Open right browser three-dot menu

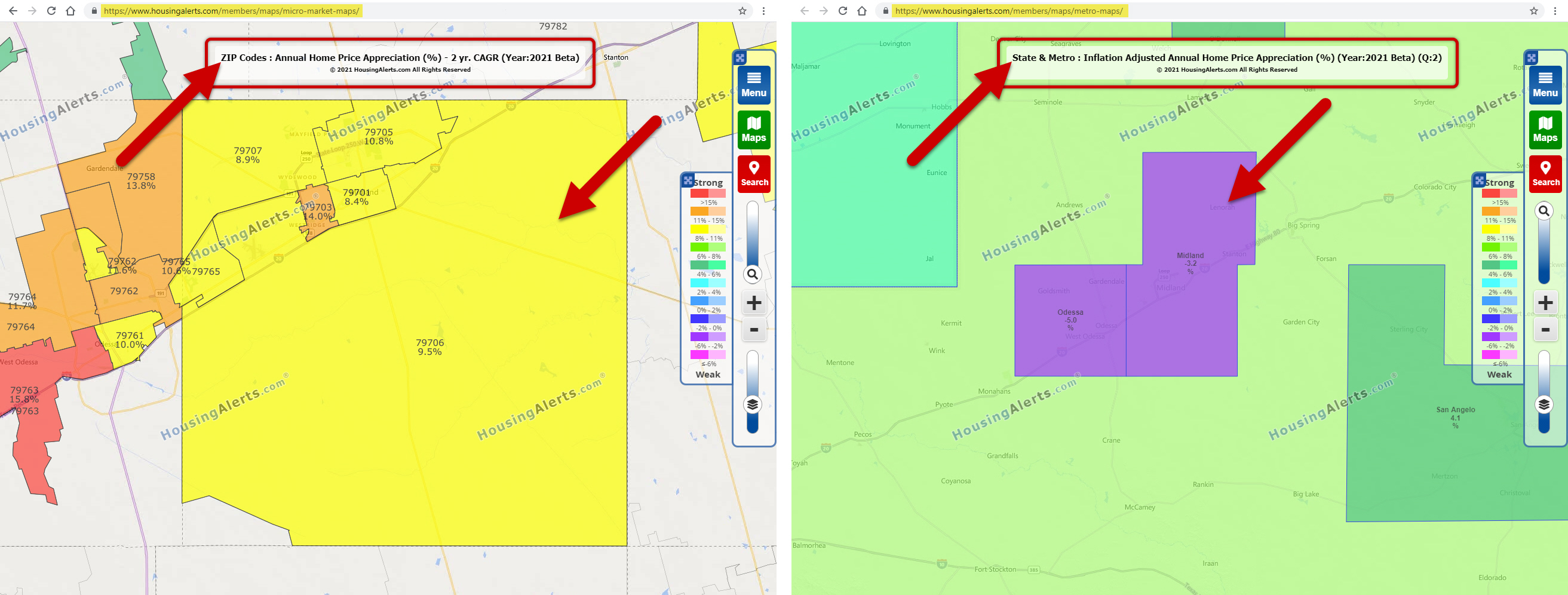(x=1555, y=11)
